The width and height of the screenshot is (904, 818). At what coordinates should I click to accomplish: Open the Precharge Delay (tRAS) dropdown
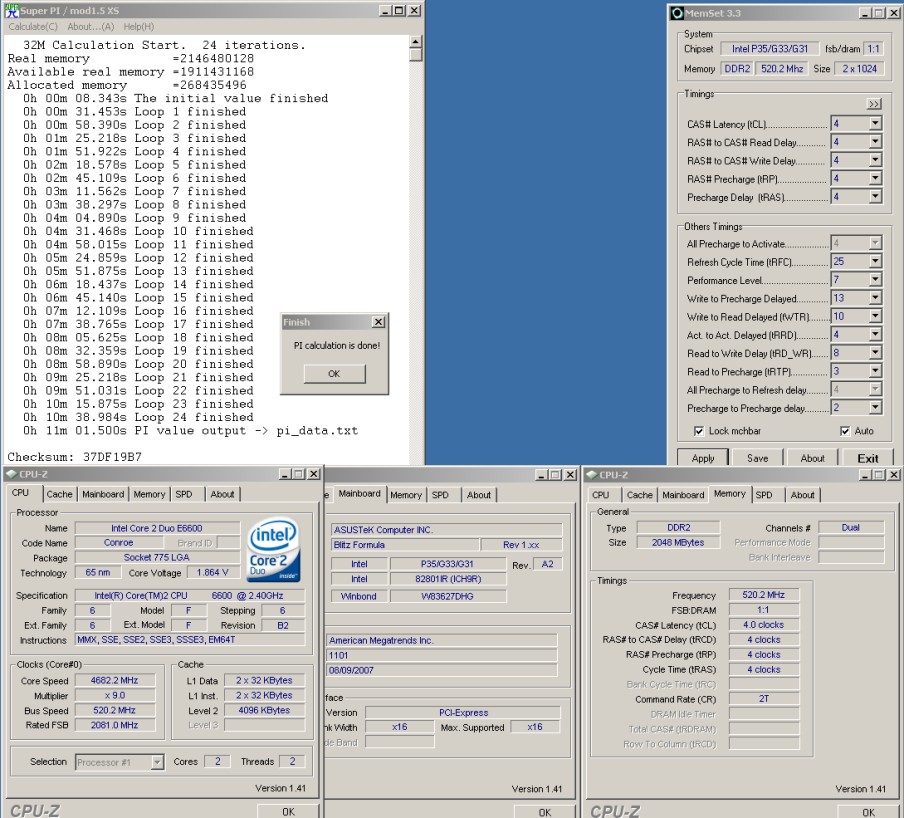pyautogui.click(x=875, y=197)
